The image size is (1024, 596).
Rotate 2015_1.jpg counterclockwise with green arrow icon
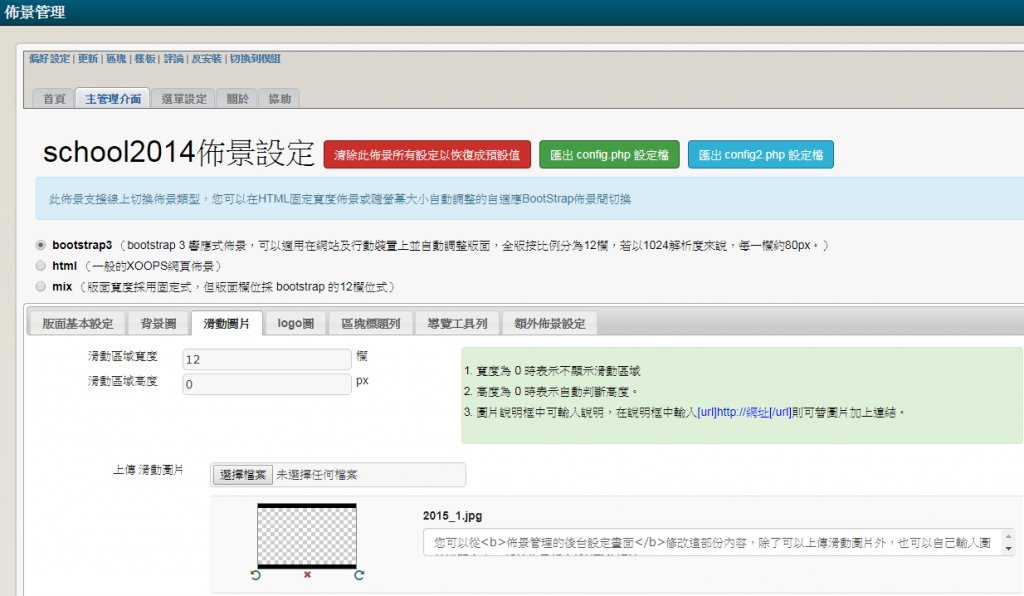coord(257,575)
